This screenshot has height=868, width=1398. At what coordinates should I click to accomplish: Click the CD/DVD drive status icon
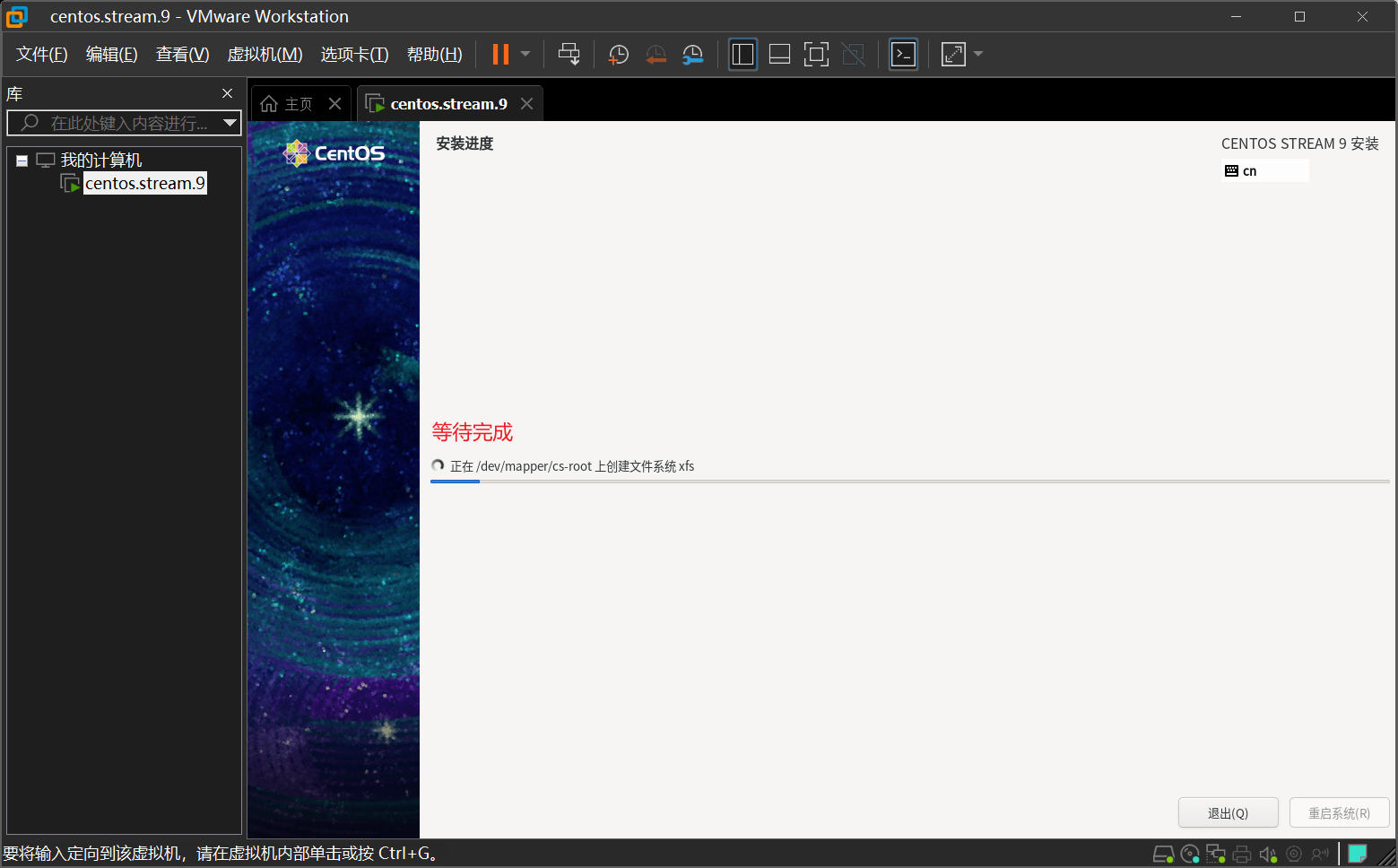coord(1190,854)
